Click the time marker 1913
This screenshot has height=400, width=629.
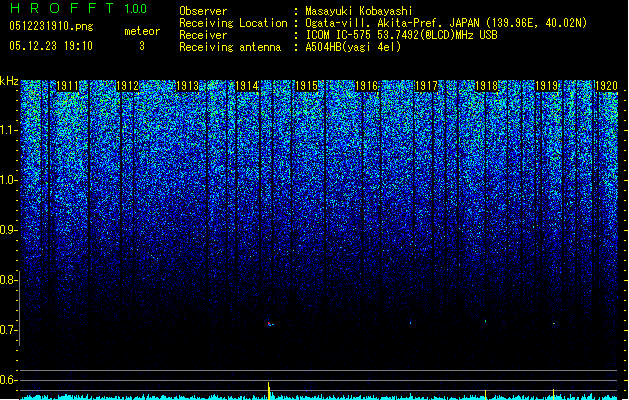pyautogui.click(x=187, y=86)
